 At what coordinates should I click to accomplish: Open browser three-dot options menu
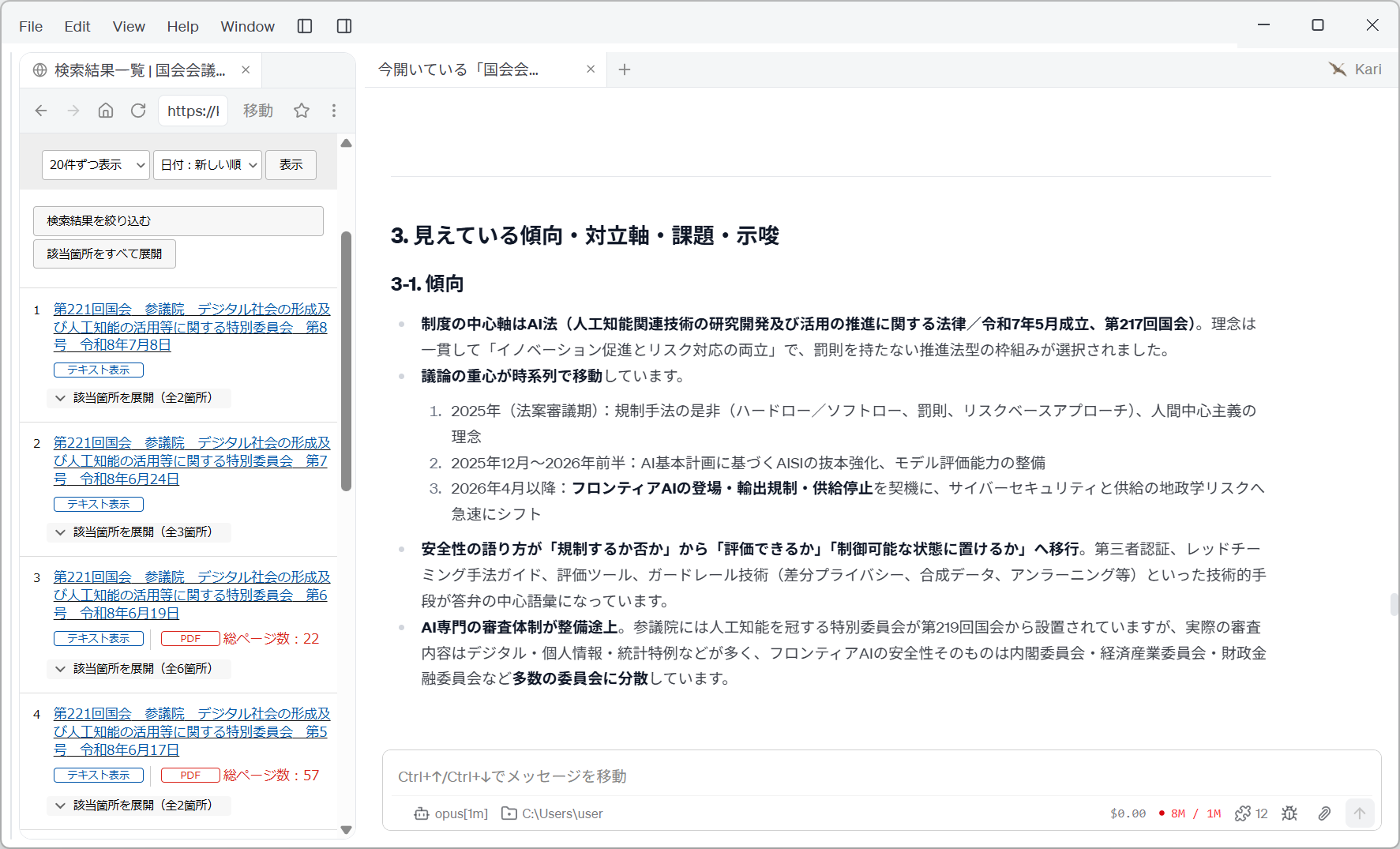click(x=334, y=111)
